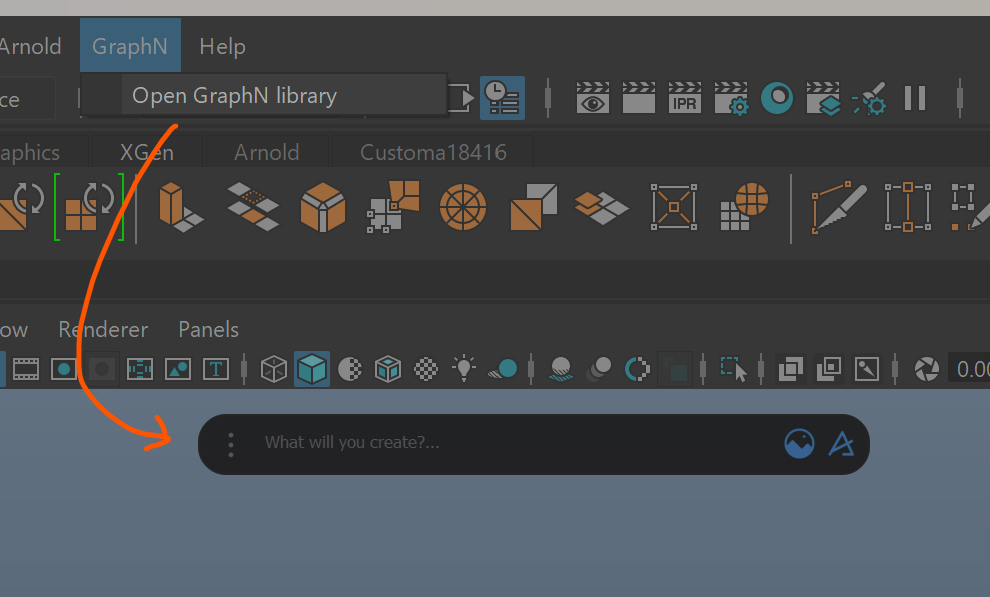Viewport: 990px width, 597px height.
Task: Toggle X-ray overlapping squares icon
Action: [x=790, y=369]
